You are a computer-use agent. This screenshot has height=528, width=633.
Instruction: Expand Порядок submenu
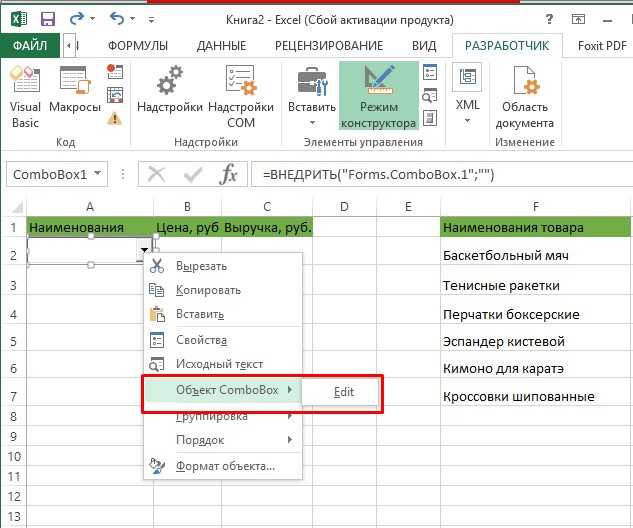[223, 440]
